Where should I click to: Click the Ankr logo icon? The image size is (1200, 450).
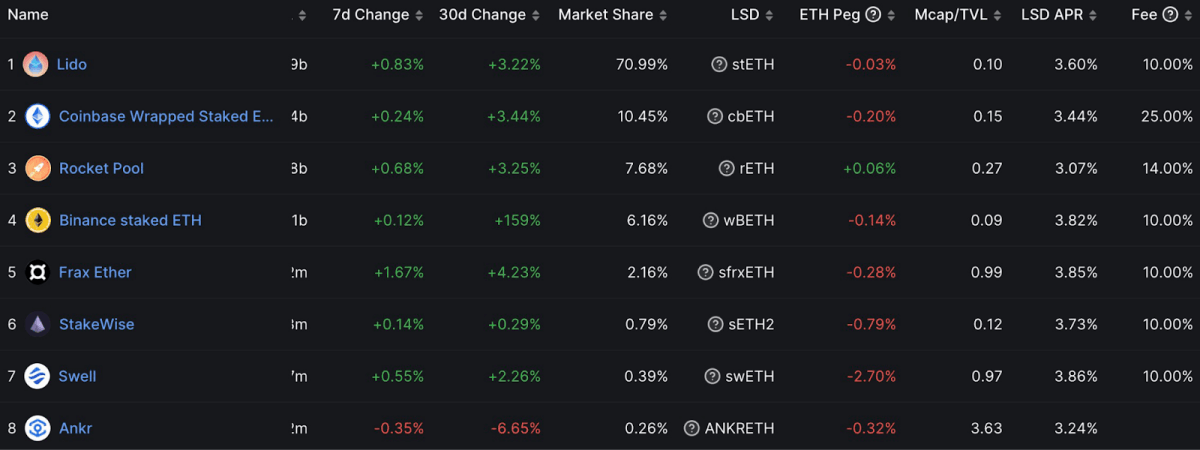[38, 428]
